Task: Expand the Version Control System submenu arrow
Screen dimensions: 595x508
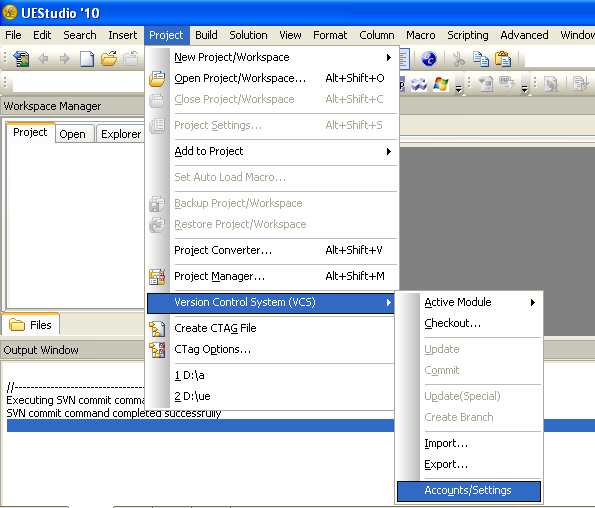Action: tap(389, 302)
